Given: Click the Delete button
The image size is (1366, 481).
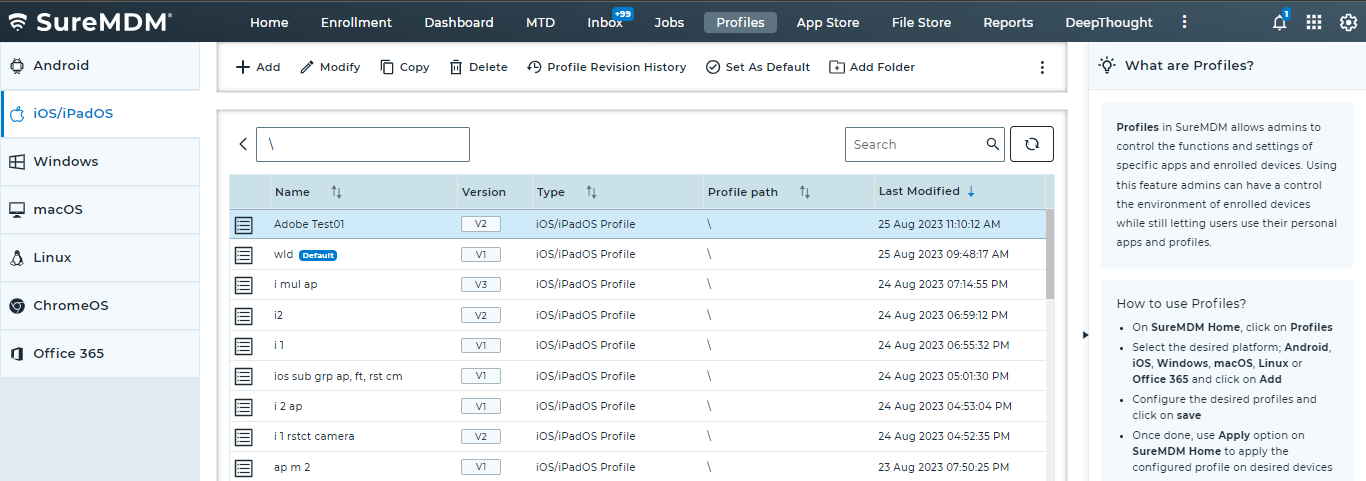Looking at the screenshot, I should [x=478, y=67].
